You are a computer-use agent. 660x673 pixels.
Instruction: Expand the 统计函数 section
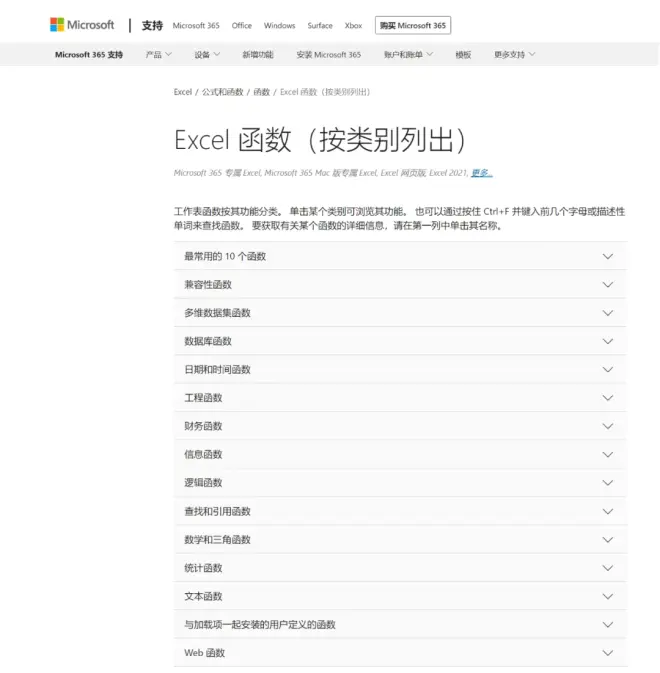[400, 568]
